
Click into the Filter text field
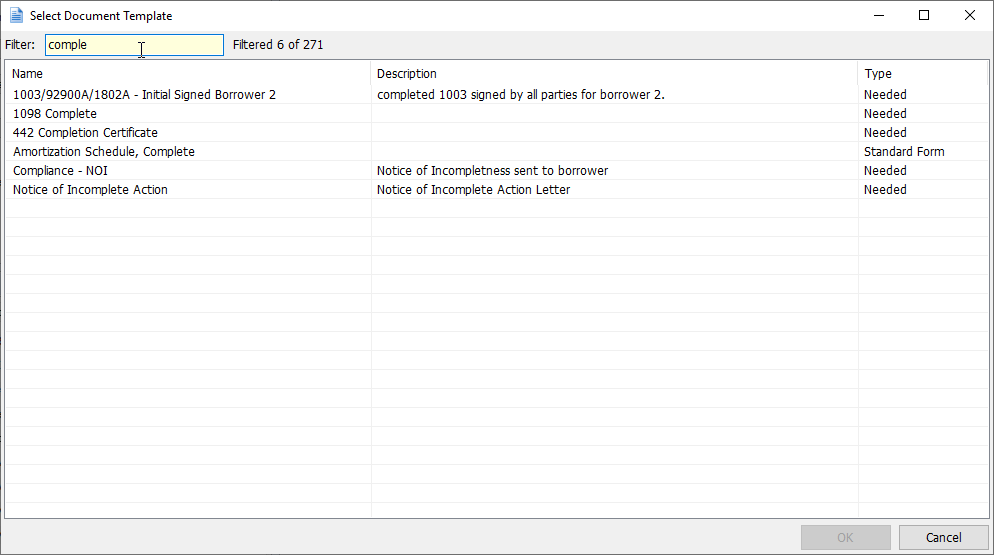pos(134,45)
